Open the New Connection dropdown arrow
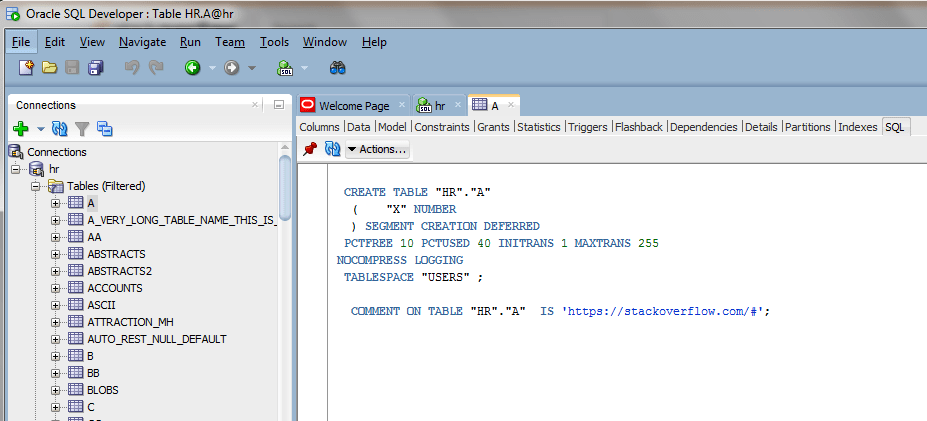The image size is (927, 421). pyautogui.click(x=41, y=129)
